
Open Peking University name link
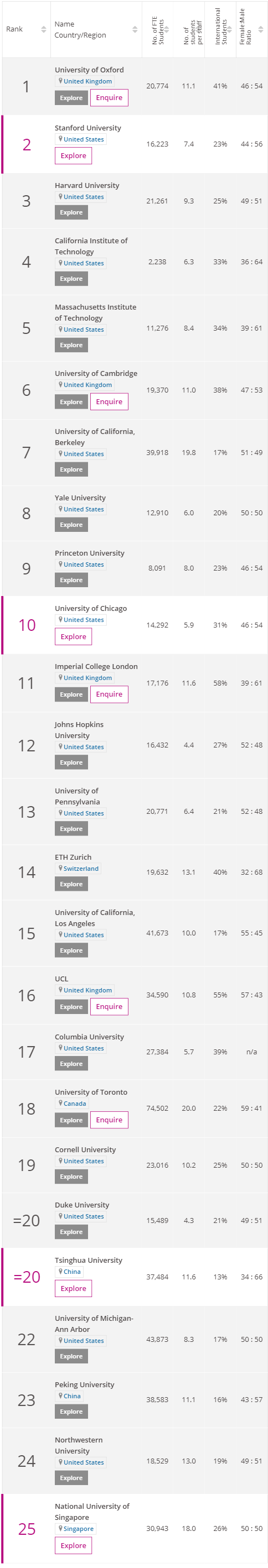pos(85,1385)
